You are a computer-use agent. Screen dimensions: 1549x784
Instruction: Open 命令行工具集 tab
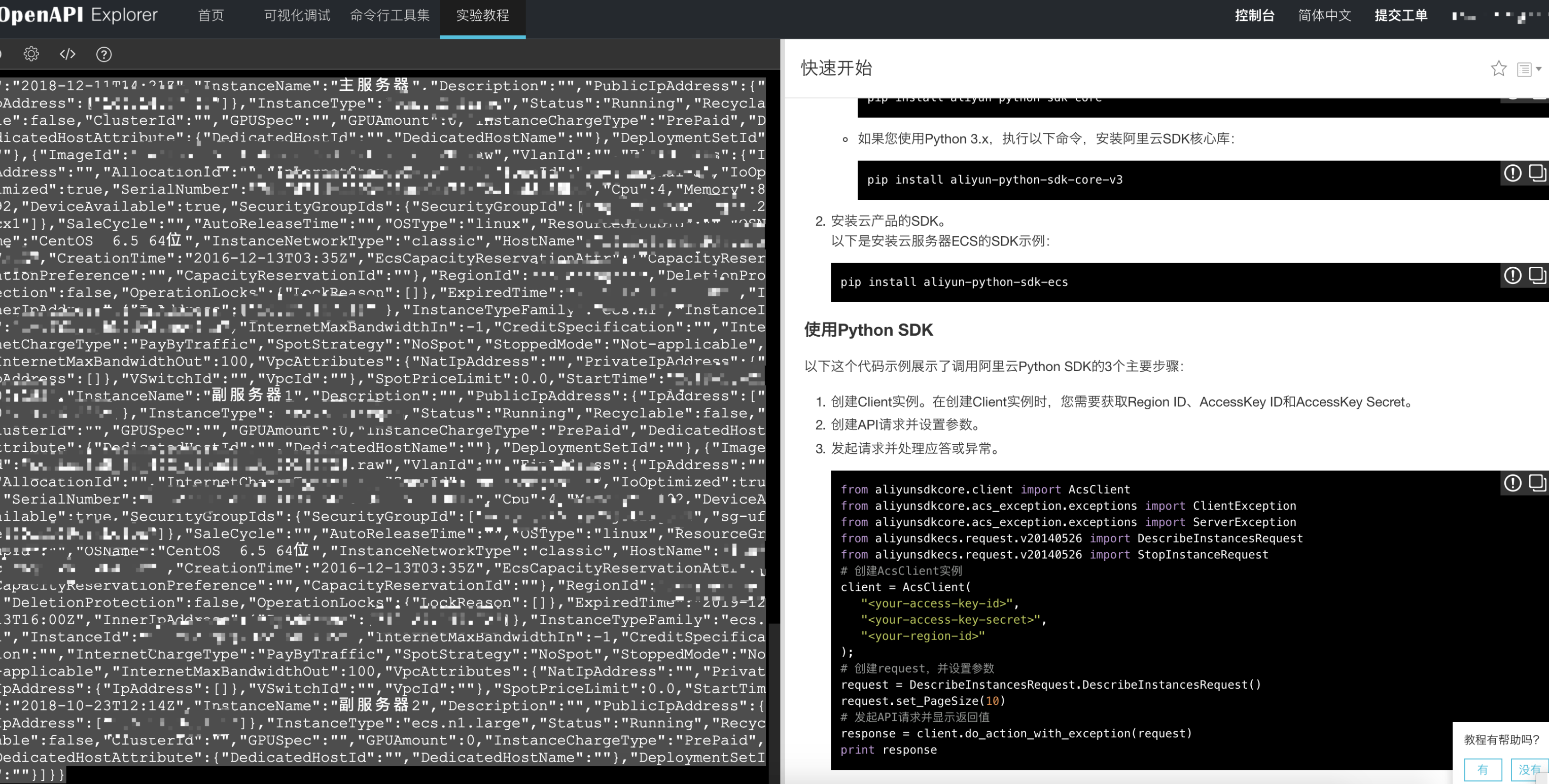coord(390,16)
